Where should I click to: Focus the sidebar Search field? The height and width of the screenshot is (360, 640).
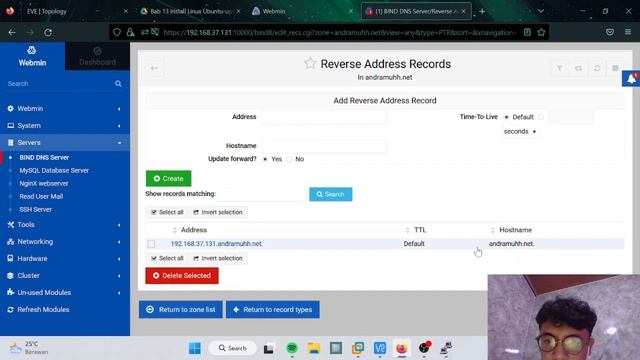coord(59,84)
